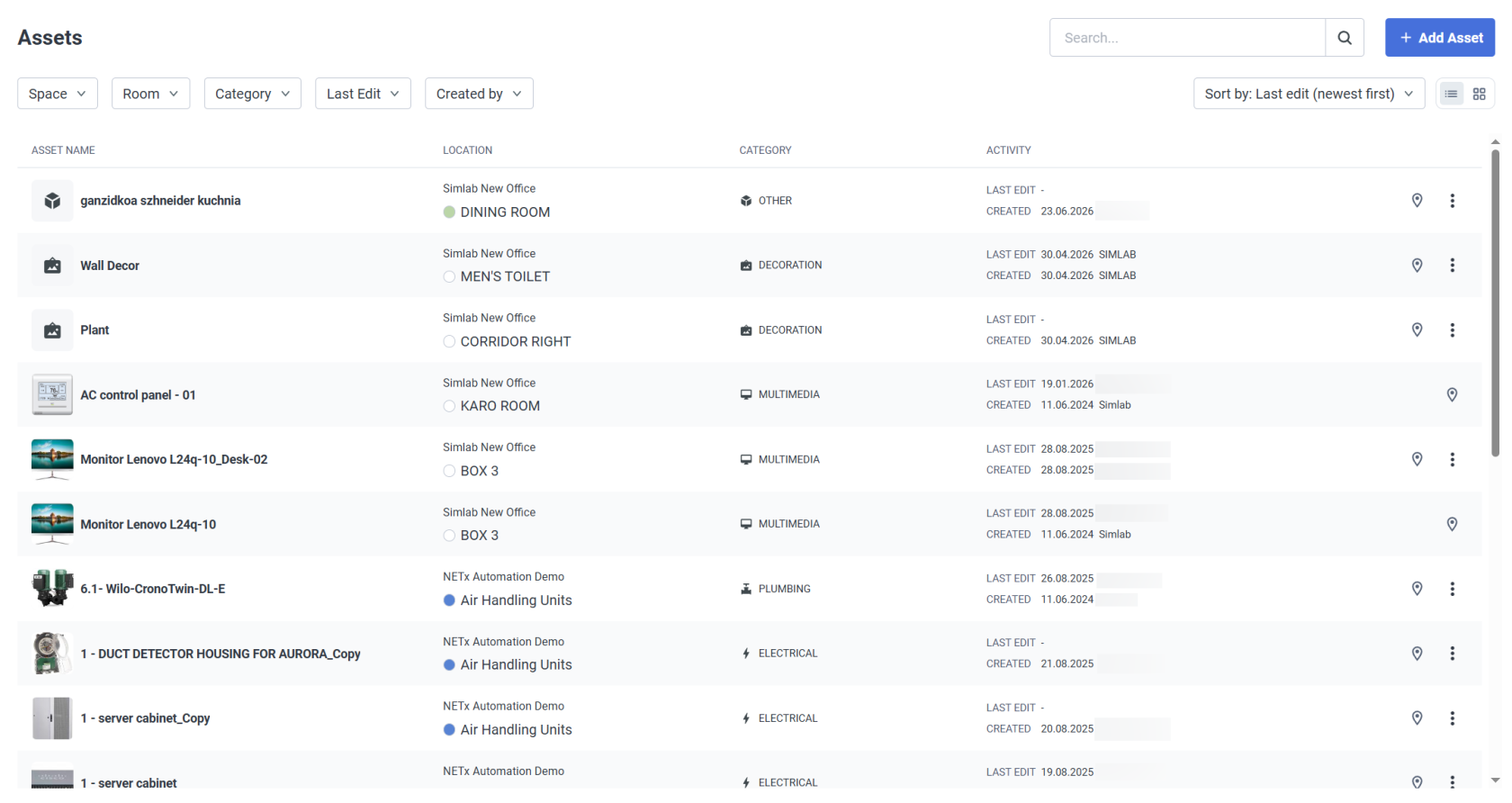Show location pin for 1 - server cabinet_Copy
1512x803 pixels.
pyautogui.click(x=1417, y=718)
